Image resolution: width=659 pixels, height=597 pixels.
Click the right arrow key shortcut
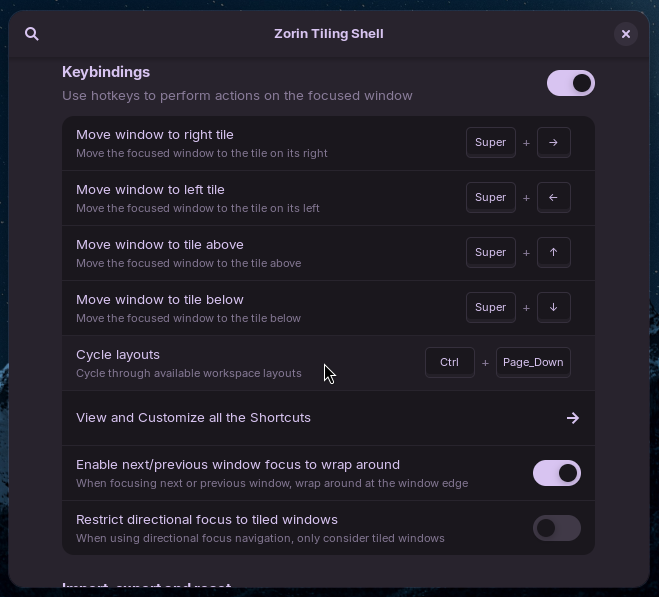point(553,143)
